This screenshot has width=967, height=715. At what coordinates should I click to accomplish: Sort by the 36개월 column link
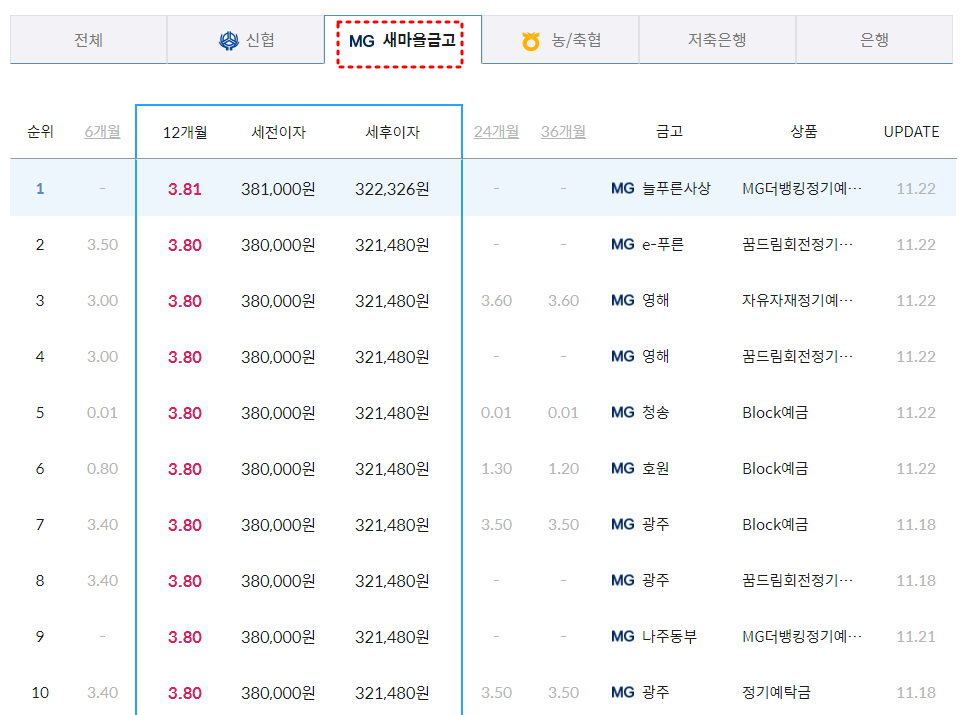pyautogui.click(x=564, y=131)
